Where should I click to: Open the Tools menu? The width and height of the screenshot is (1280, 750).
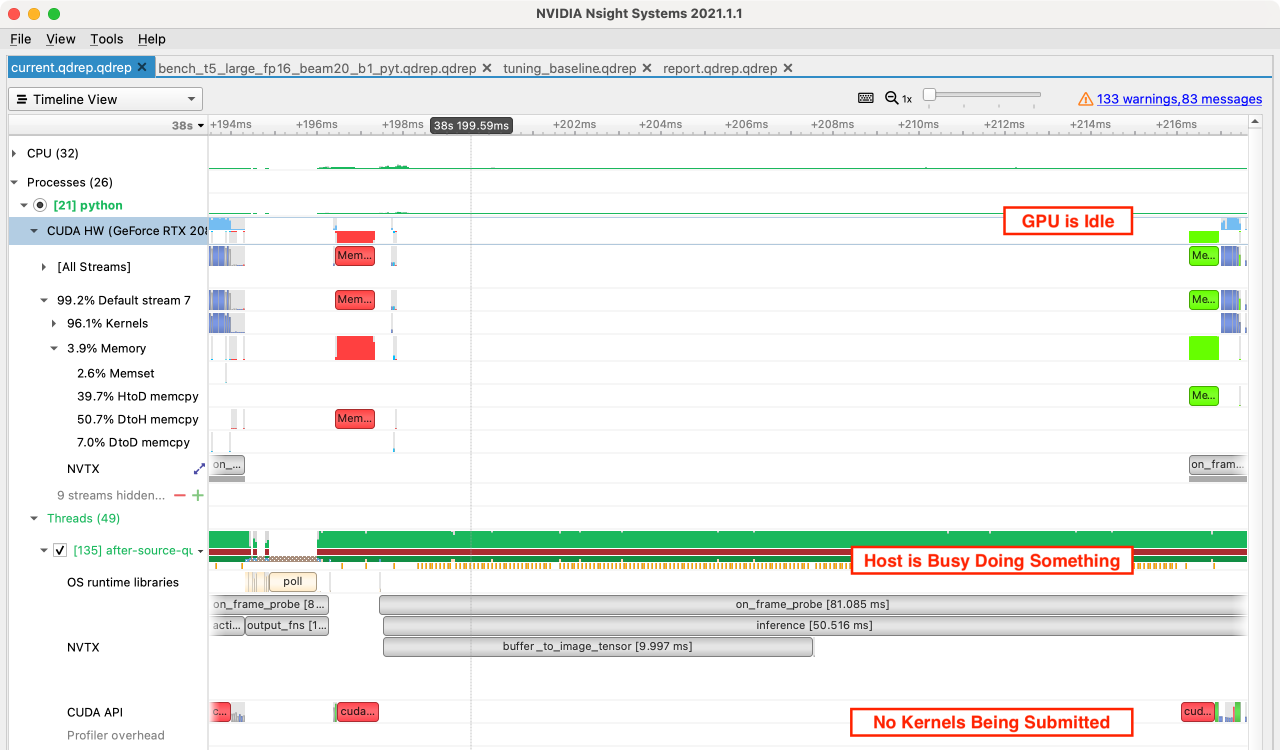click(107, 39)
